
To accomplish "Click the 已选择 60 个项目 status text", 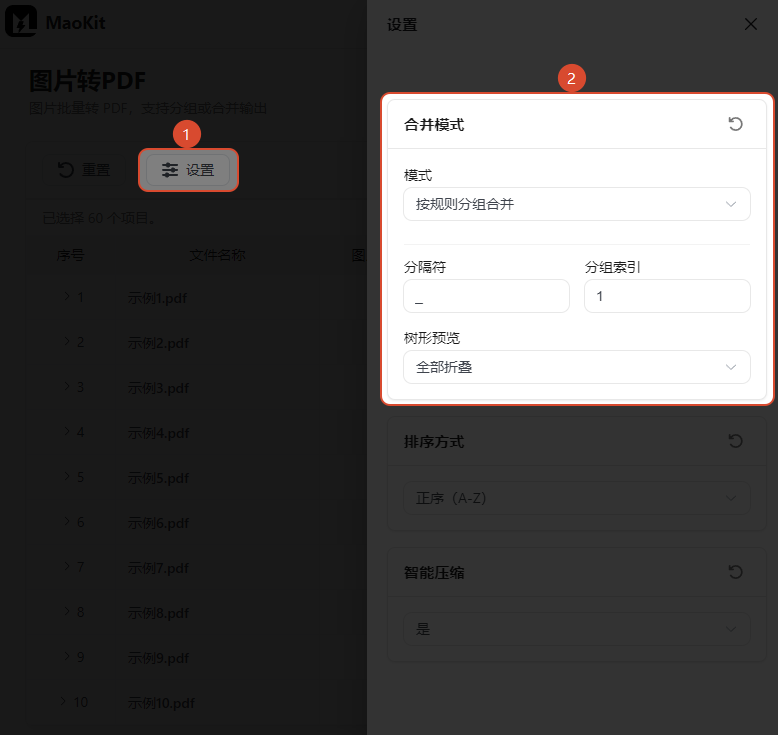I will [x=98, y=218].
